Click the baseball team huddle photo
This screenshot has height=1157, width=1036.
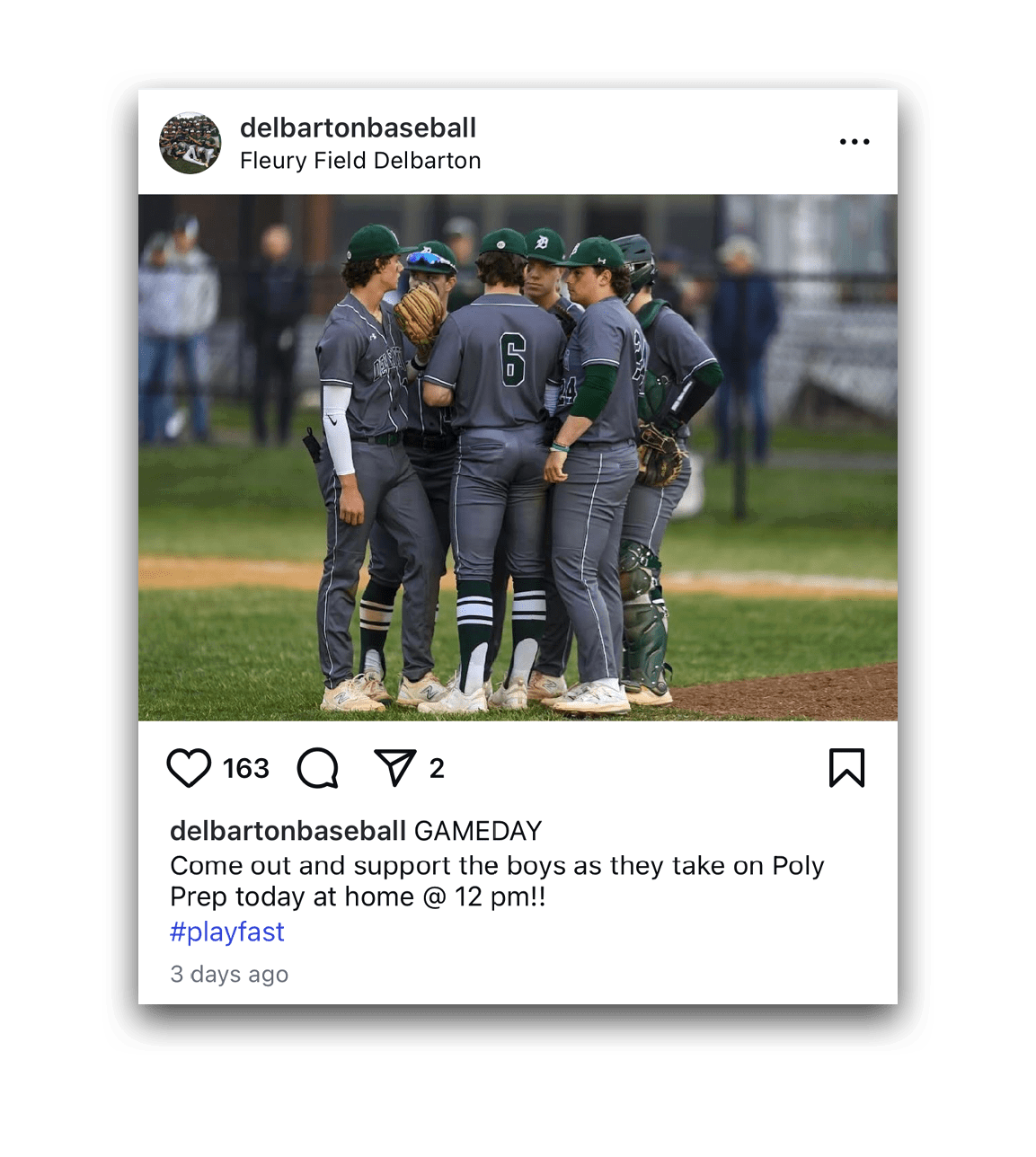point(518,457)
